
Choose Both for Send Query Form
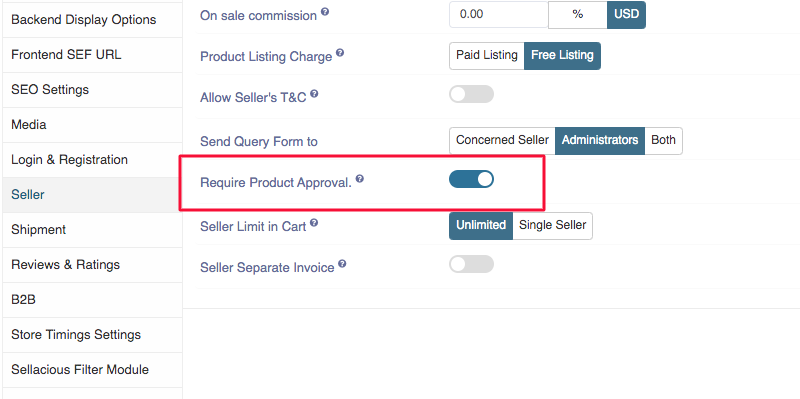(x=663, y=141)
